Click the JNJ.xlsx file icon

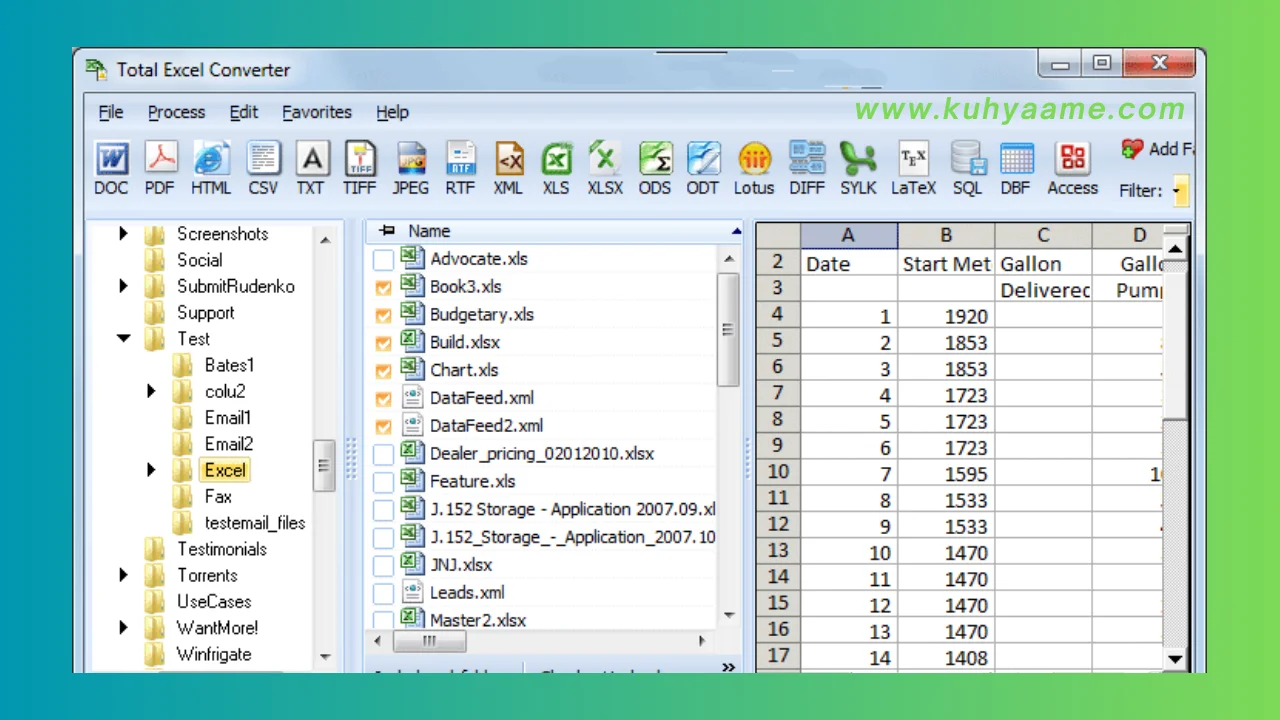412,564
